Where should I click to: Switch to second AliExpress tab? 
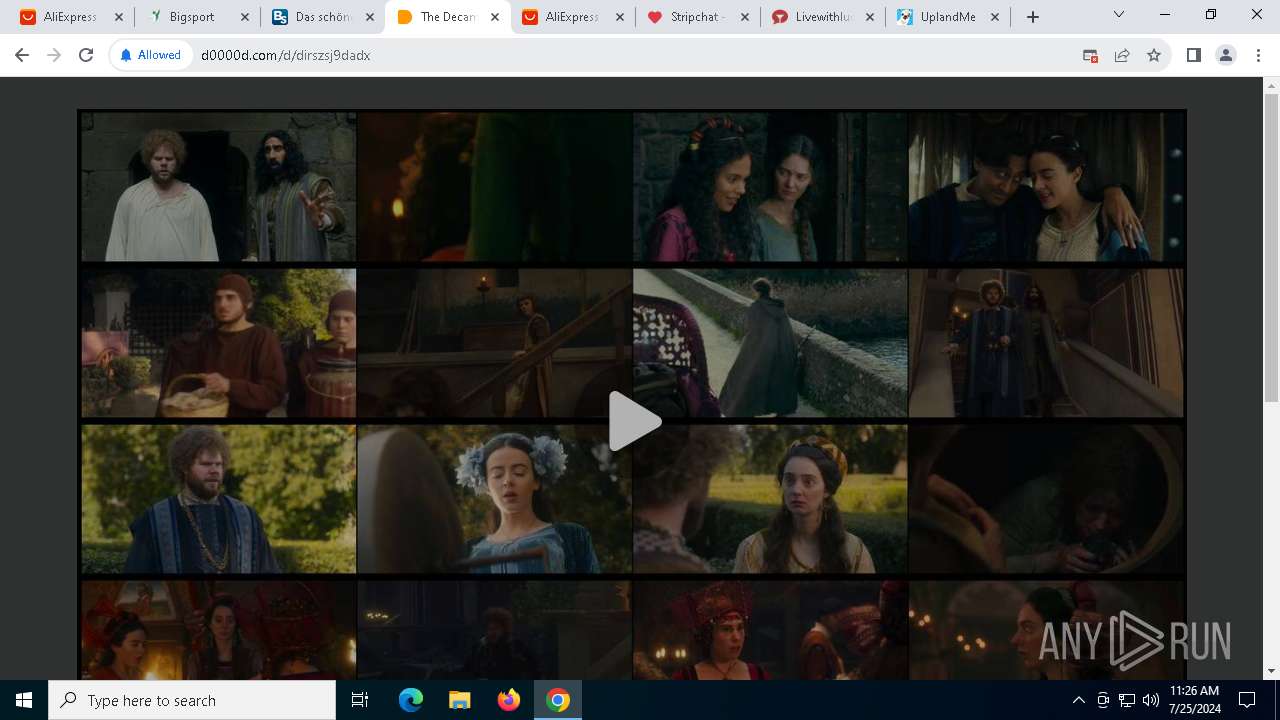pyautogui.click(x=572, y=17)
